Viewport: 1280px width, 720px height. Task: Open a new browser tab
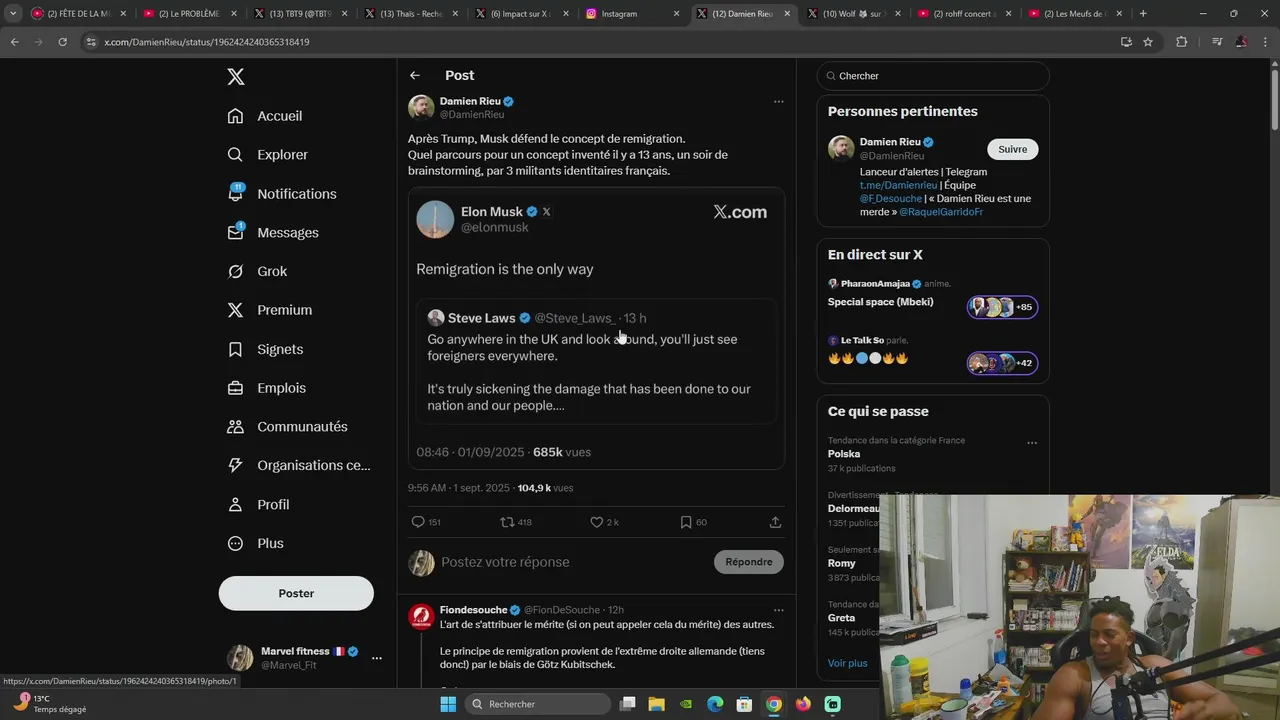click(1143, 14)
